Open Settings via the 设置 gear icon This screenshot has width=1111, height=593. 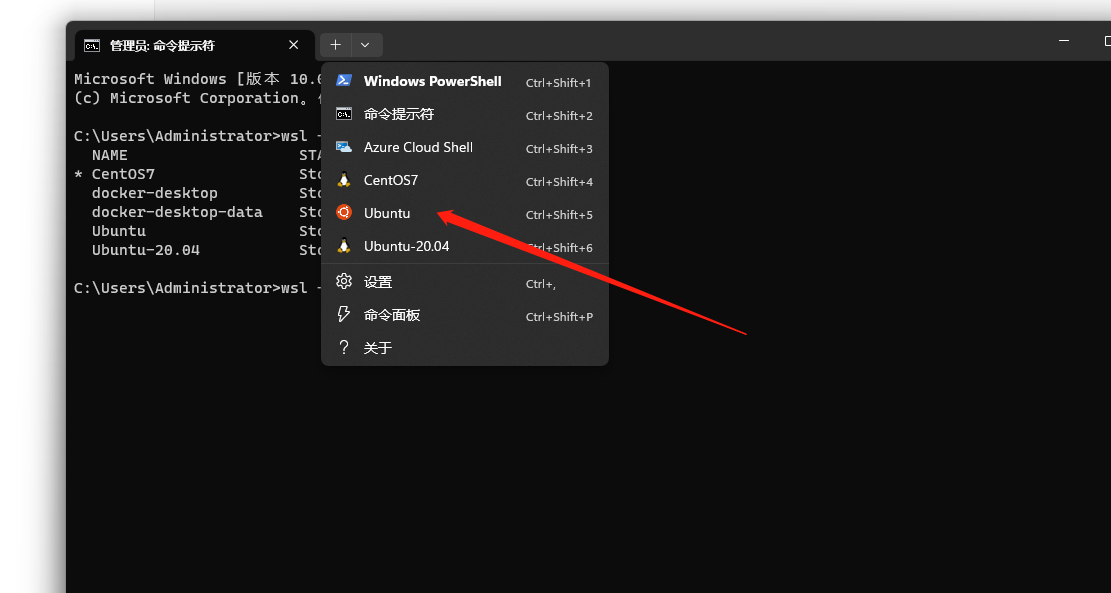tap(343, 281)
